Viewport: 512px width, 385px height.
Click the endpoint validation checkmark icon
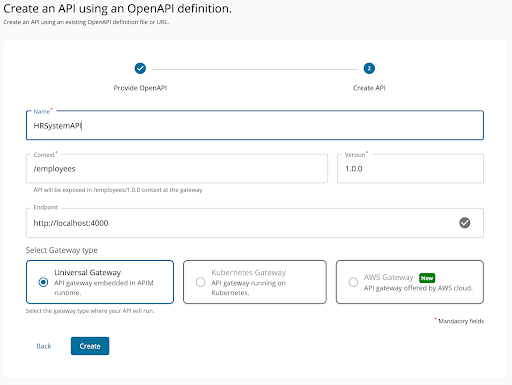[465, 223]
